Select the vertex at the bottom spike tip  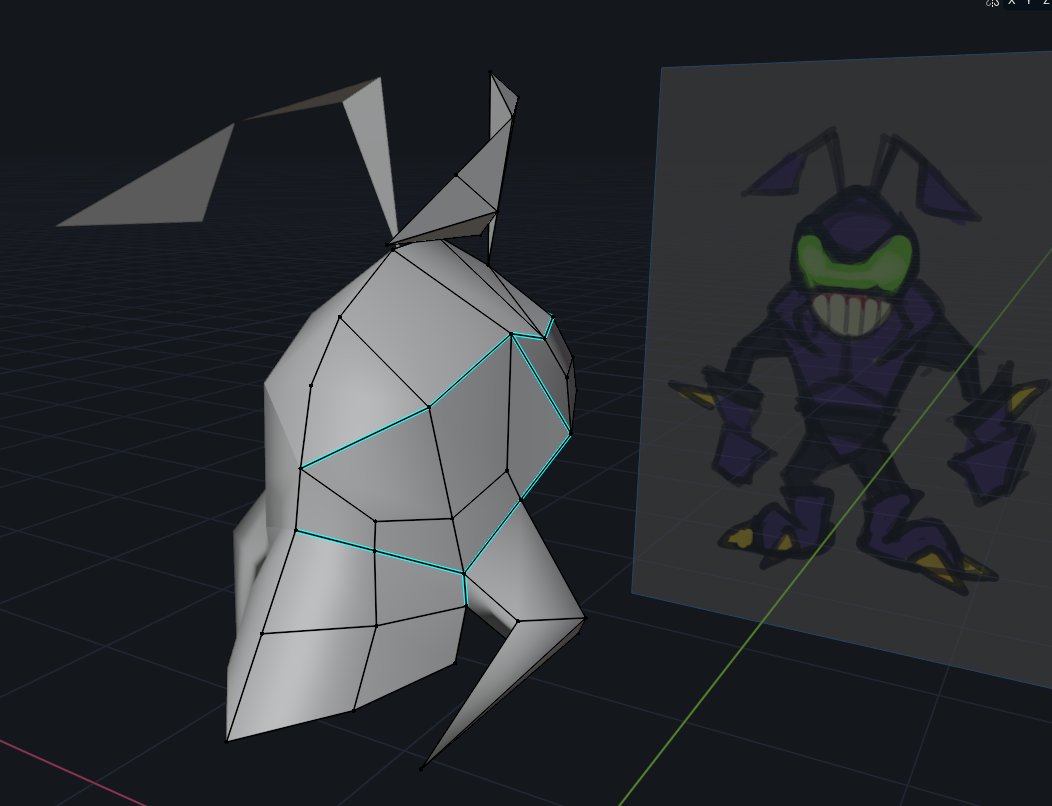coord(421,768)
